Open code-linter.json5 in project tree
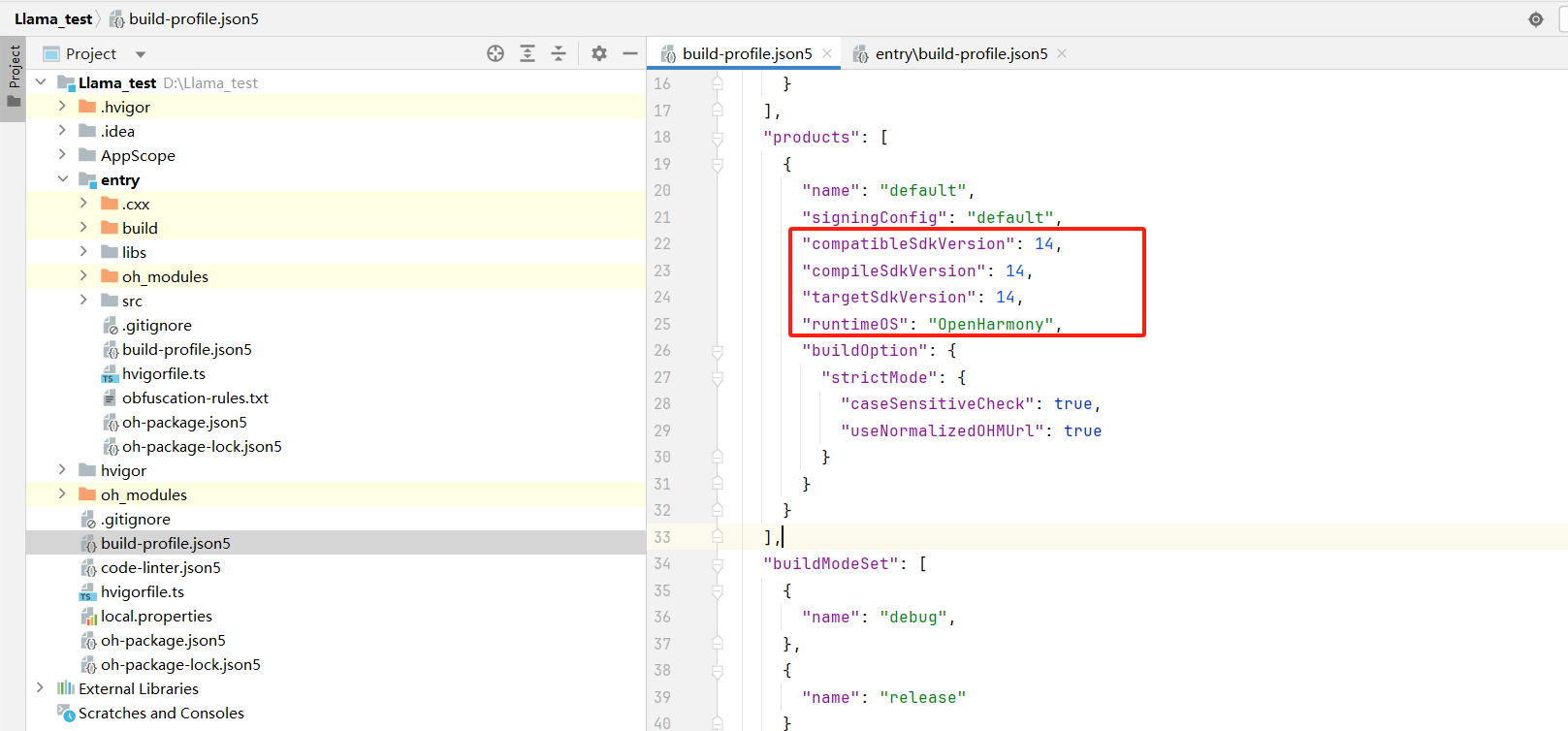 pos(160,567)
